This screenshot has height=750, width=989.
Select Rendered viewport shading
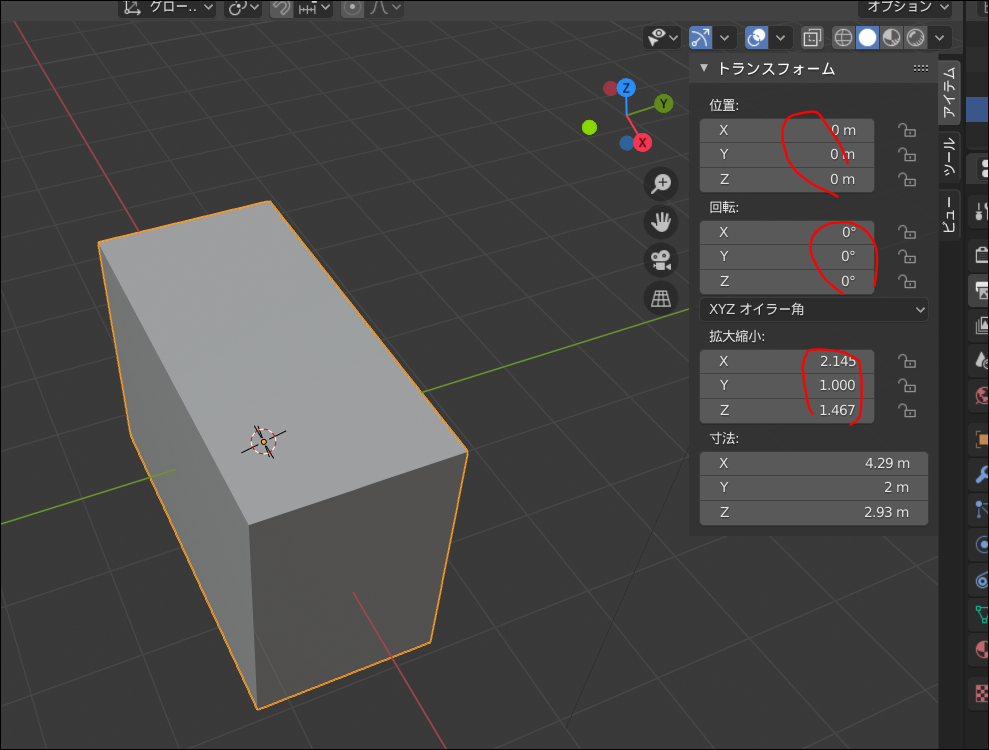[915, 38]
